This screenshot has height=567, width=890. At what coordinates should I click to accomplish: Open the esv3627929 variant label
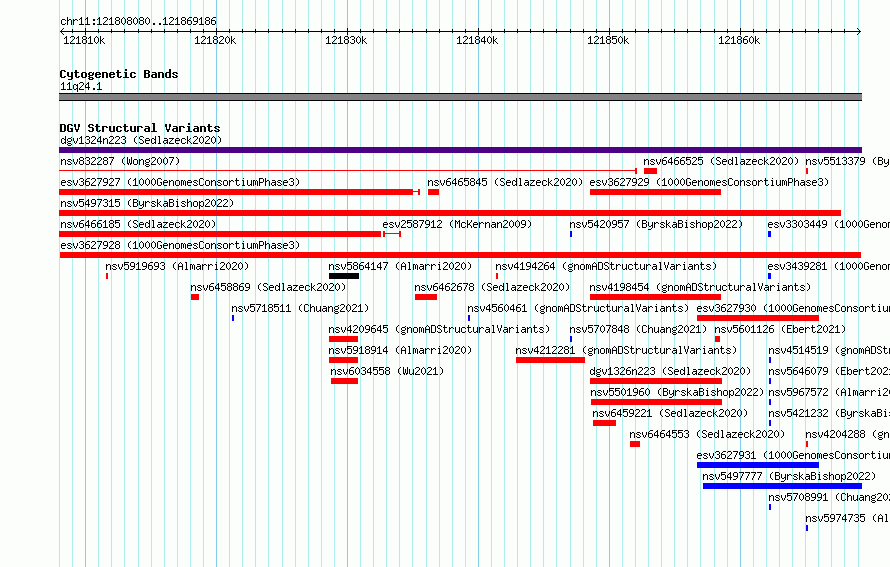709,182
